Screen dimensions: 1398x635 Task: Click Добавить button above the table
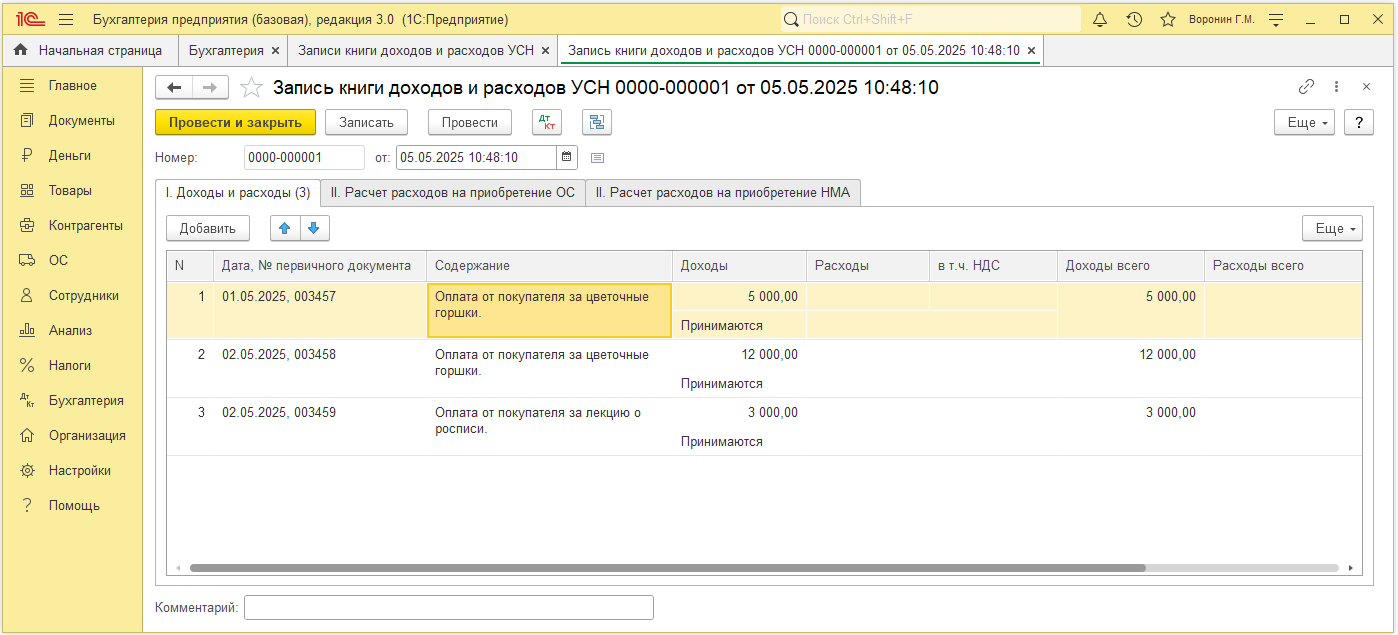(x=208, y=228)
